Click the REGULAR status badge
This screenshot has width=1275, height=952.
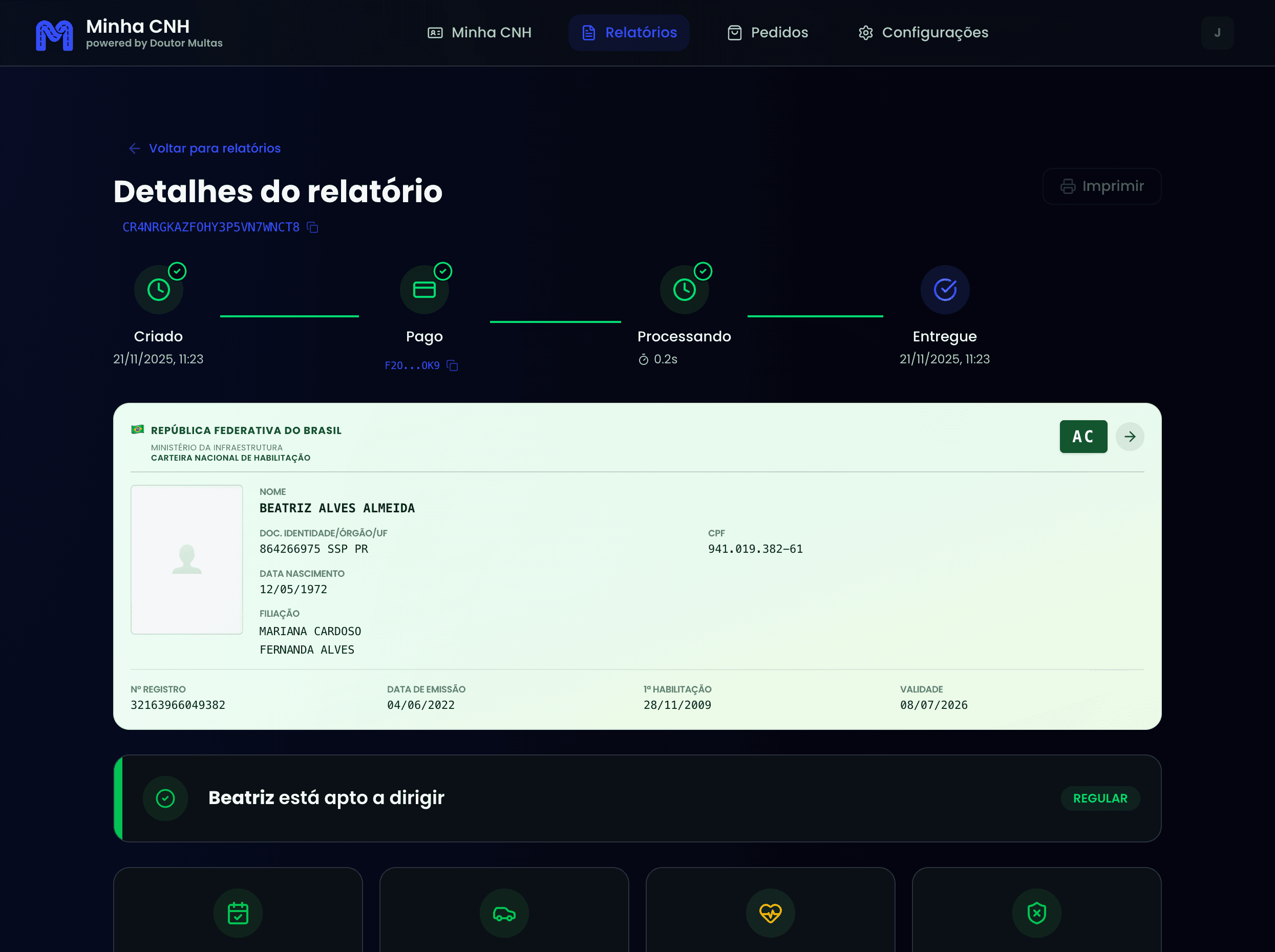point(1100,798)
